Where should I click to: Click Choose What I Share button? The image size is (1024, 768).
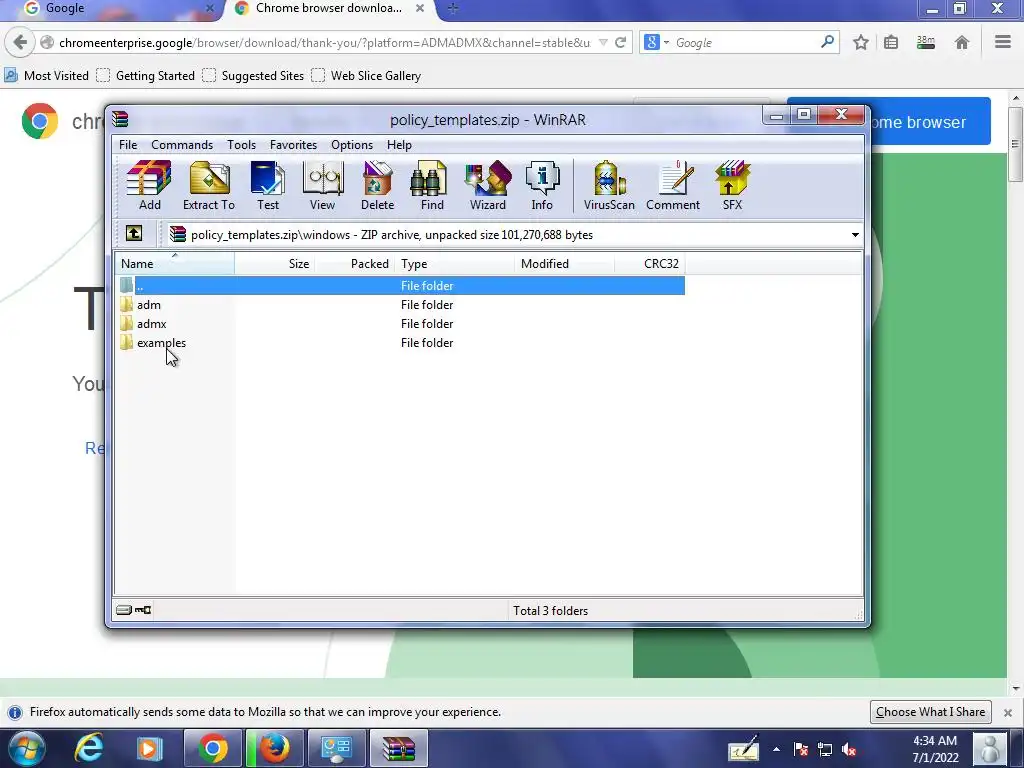(x=931, y=712)
